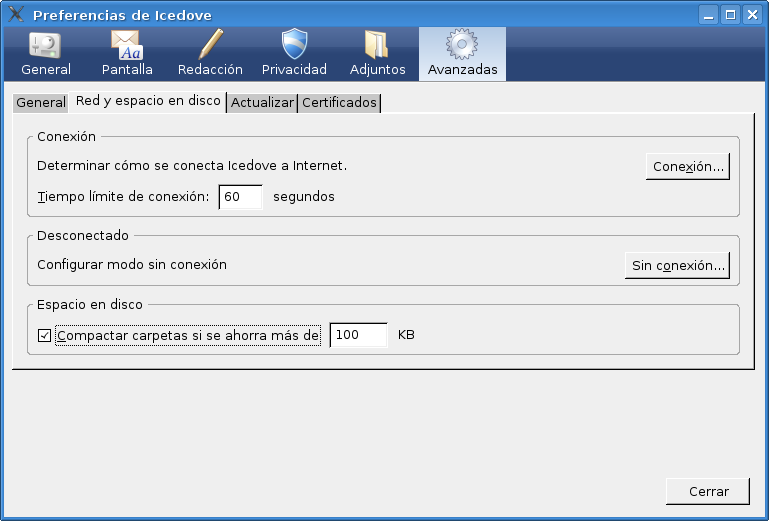The width and height of the screenshot is (769, 521).
Task: Minimize the Preferencias de Icedove window
Action: tap(708, 15)
